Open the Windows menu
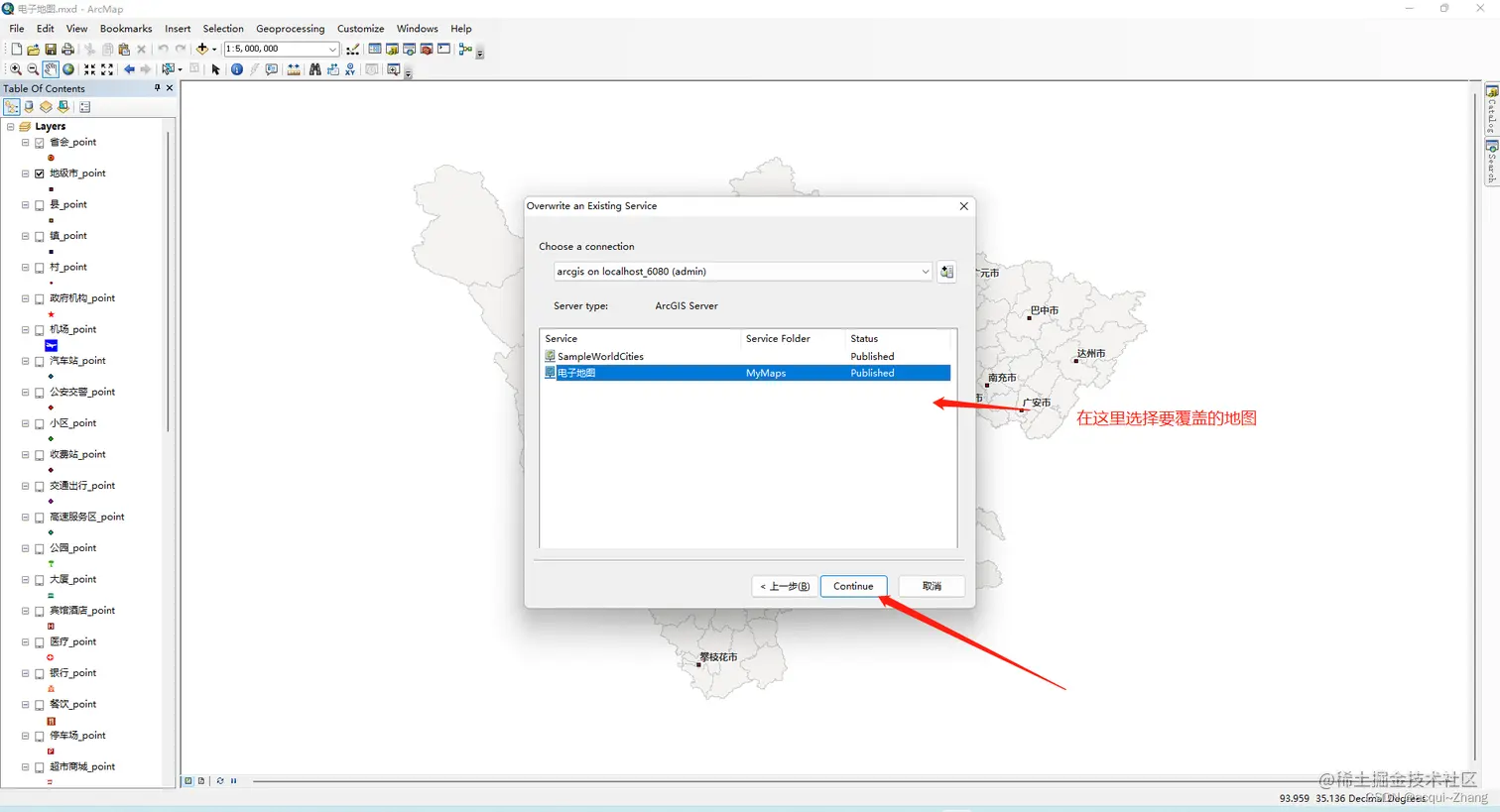The width and height of the screenshot is (1500, 812). click(417, 29)
